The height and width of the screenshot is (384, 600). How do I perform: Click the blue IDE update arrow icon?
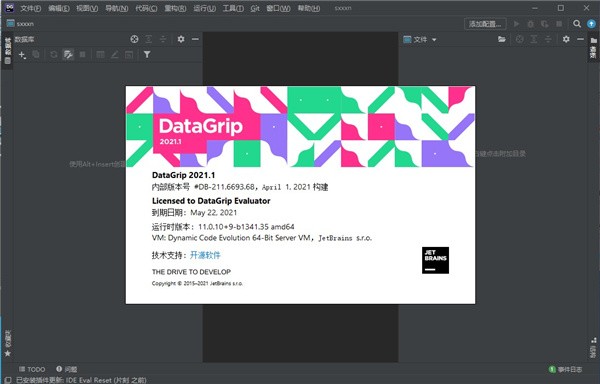(x=591, y=24)
